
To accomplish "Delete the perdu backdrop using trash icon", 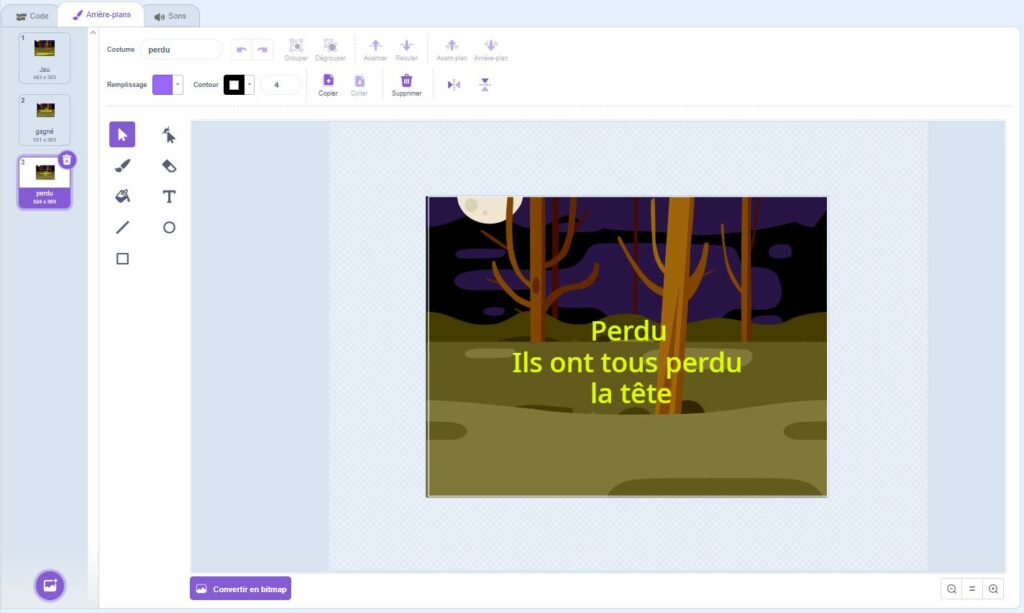I will [67, 159].
